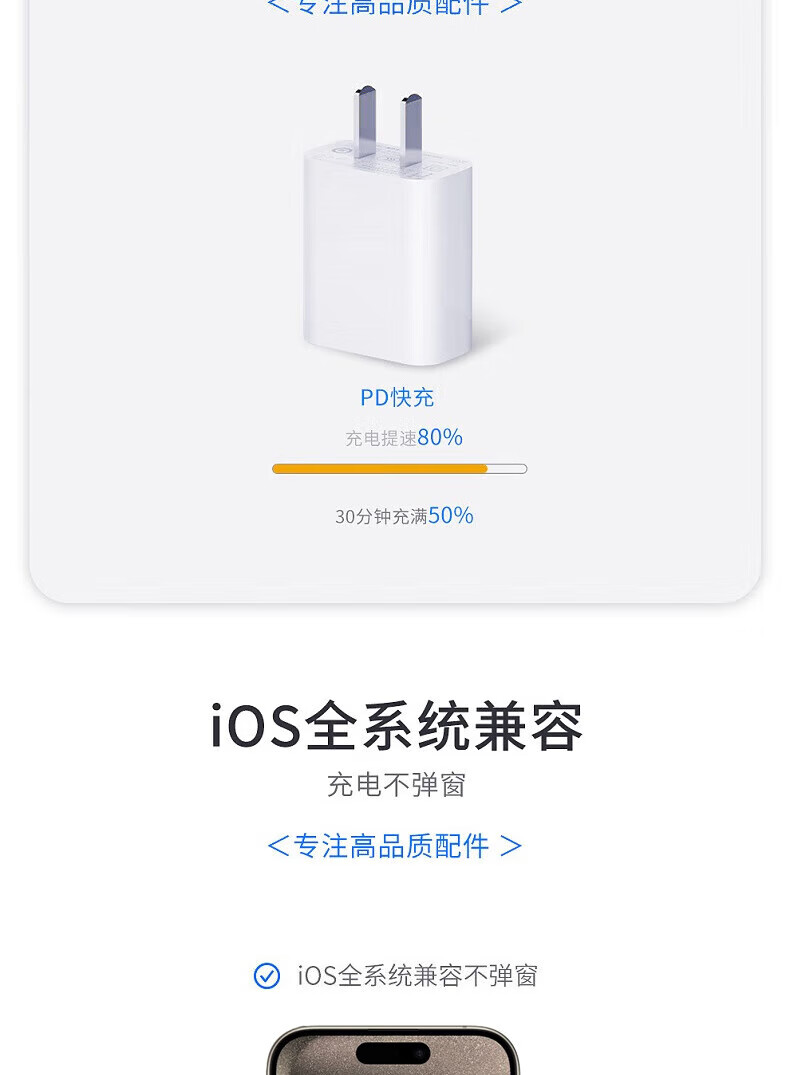This screenshot has height=1075, width=790.
Task: Click the partially visible 专注高品质配件 text at top
Action: [392, 6]
